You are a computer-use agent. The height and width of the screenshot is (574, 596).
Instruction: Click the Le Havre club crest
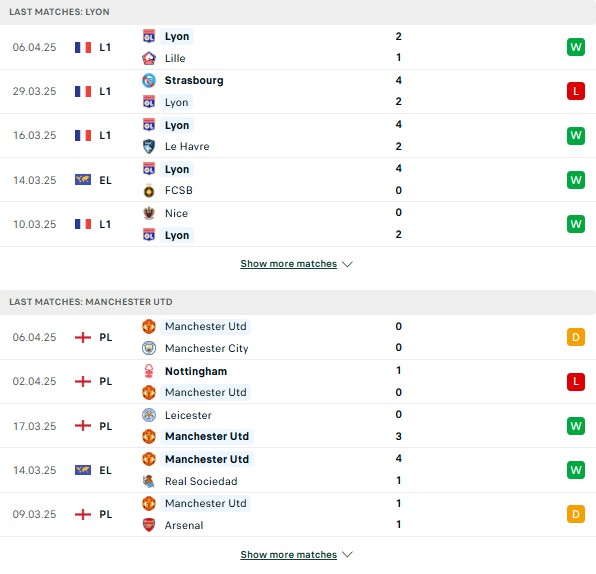[149, 146]
